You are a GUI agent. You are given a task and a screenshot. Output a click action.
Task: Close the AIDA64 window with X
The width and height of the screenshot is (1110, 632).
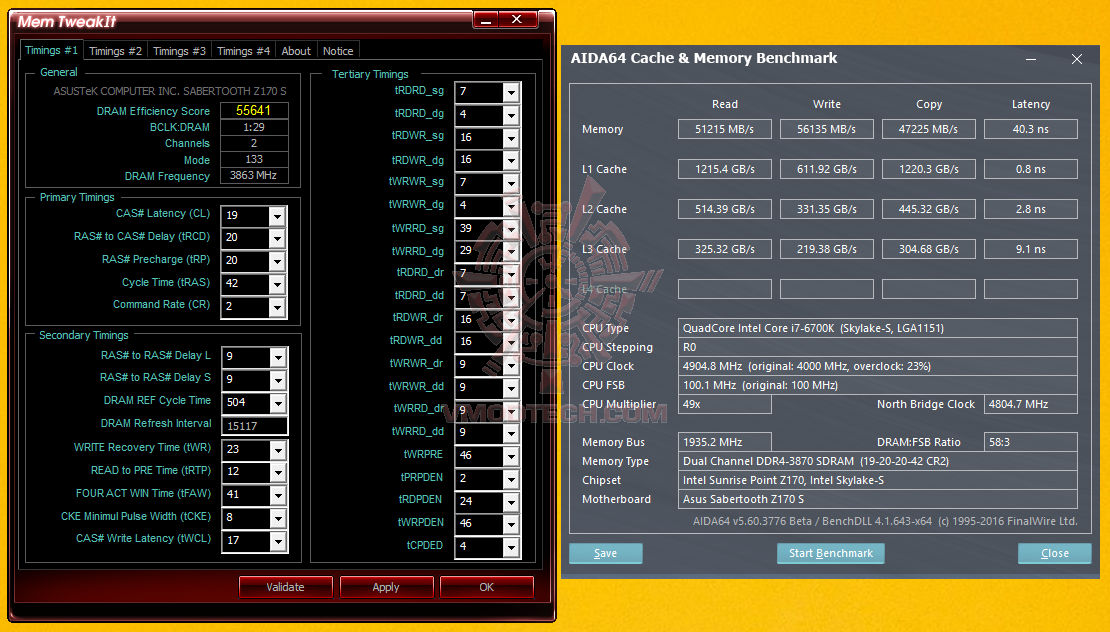(x=1077, y=59)
